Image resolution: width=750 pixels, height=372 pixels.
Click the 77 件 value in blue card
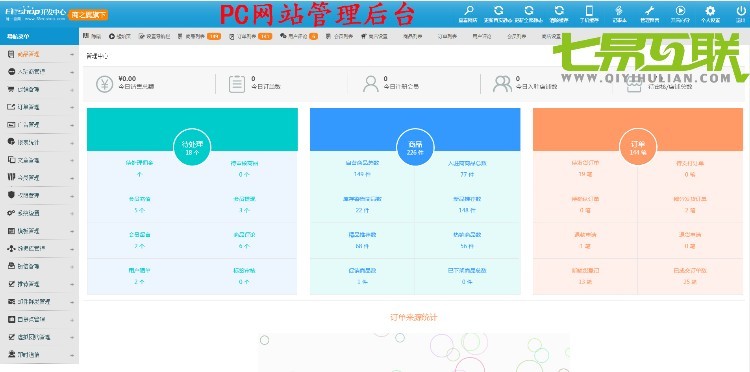point(467,175)
